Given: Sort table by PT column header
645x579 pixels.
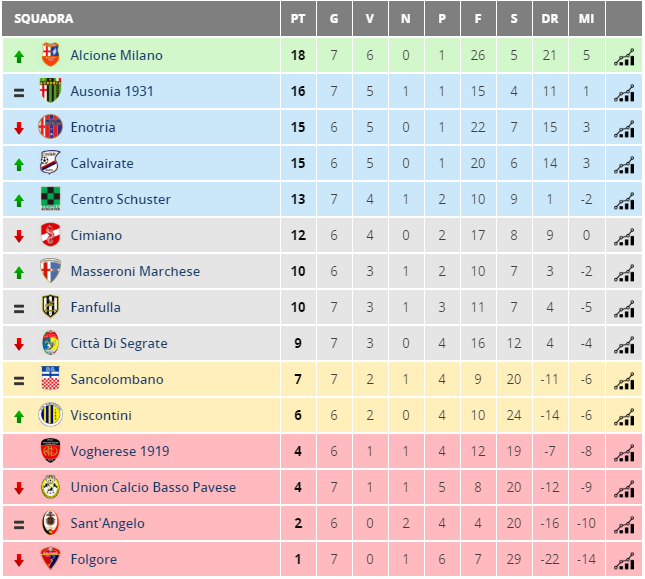Looking at the screenshot, I should point(298,19).
